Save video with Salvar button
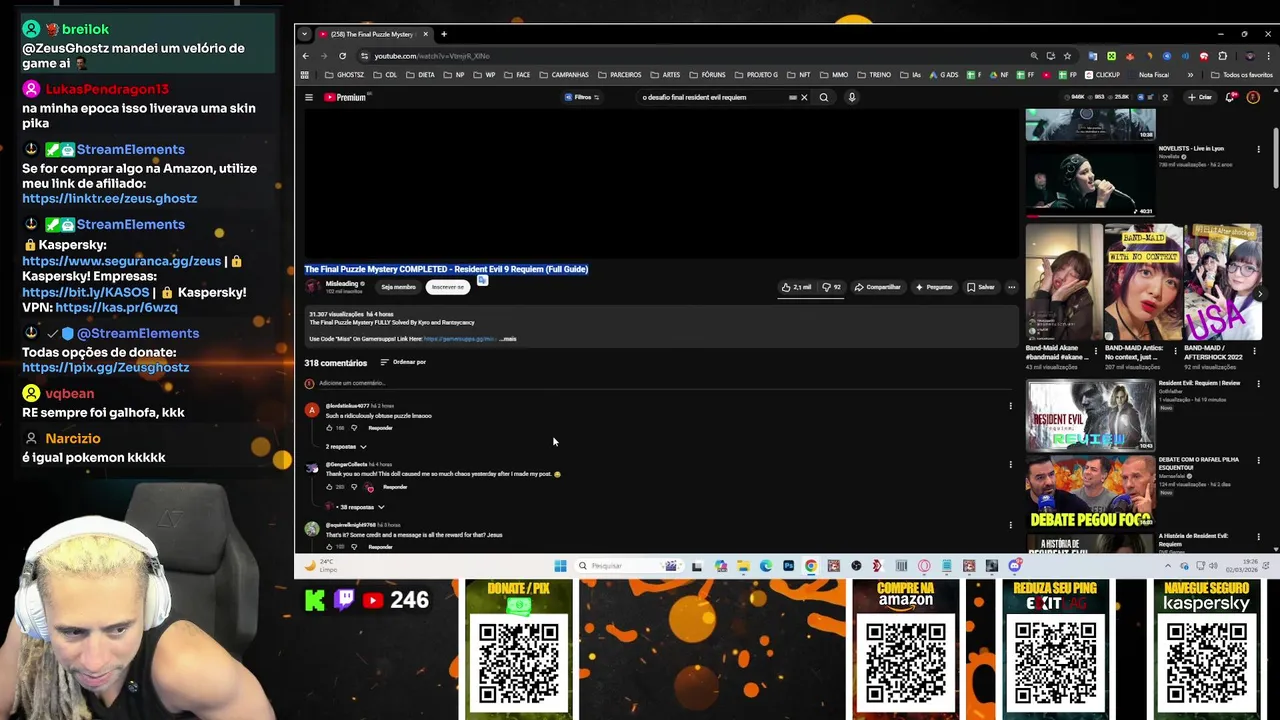This screenshot has height=720, width=1280. [981, 287]
